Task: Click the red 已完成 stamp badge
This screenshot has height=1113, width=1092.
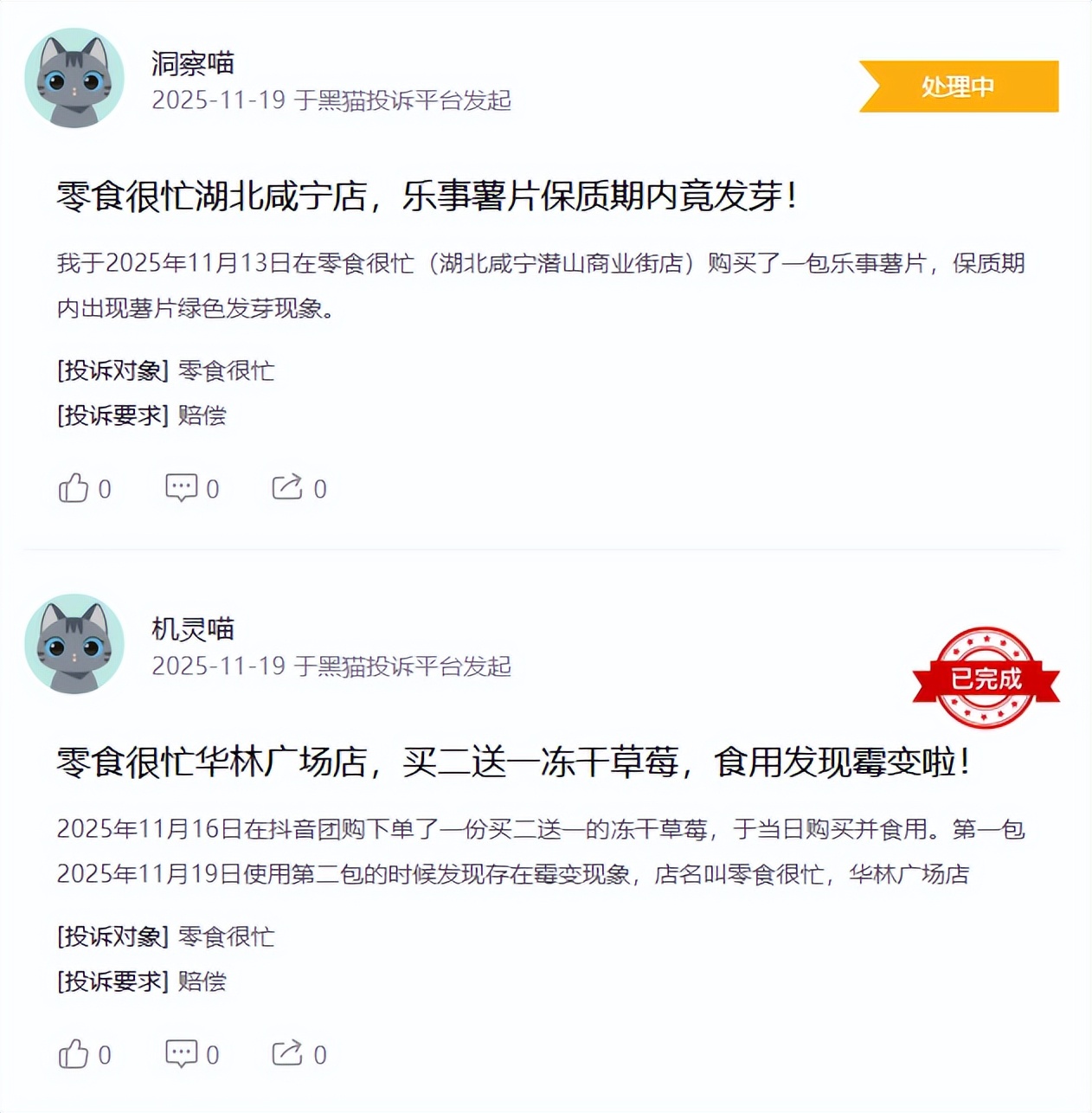Action: tap(986, 678)
